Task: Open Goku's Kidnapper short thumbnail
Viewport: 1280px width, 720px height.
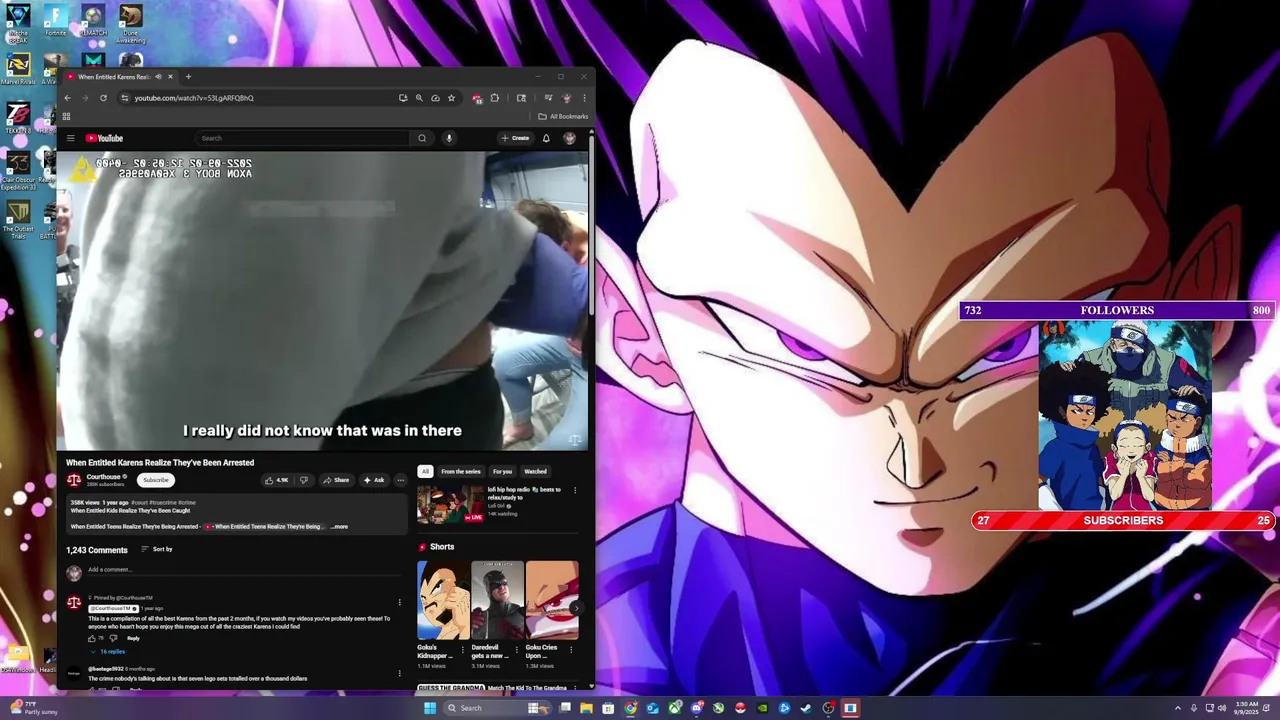Action: 443,600
